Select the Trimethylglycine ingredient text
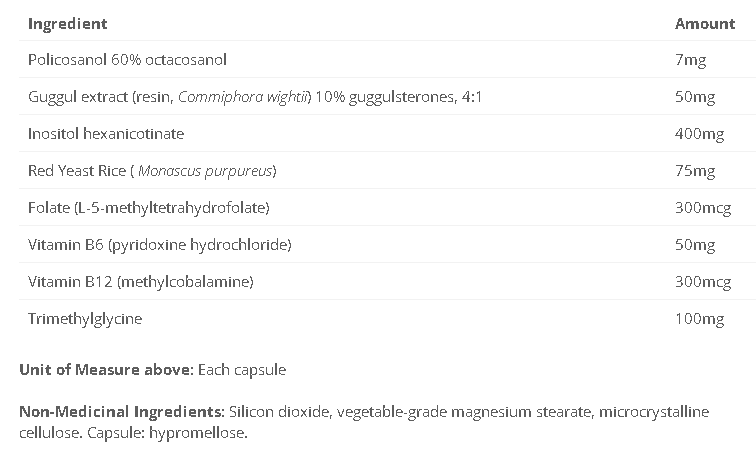Viewport: 756px width, 457px height. click(85, 319)
